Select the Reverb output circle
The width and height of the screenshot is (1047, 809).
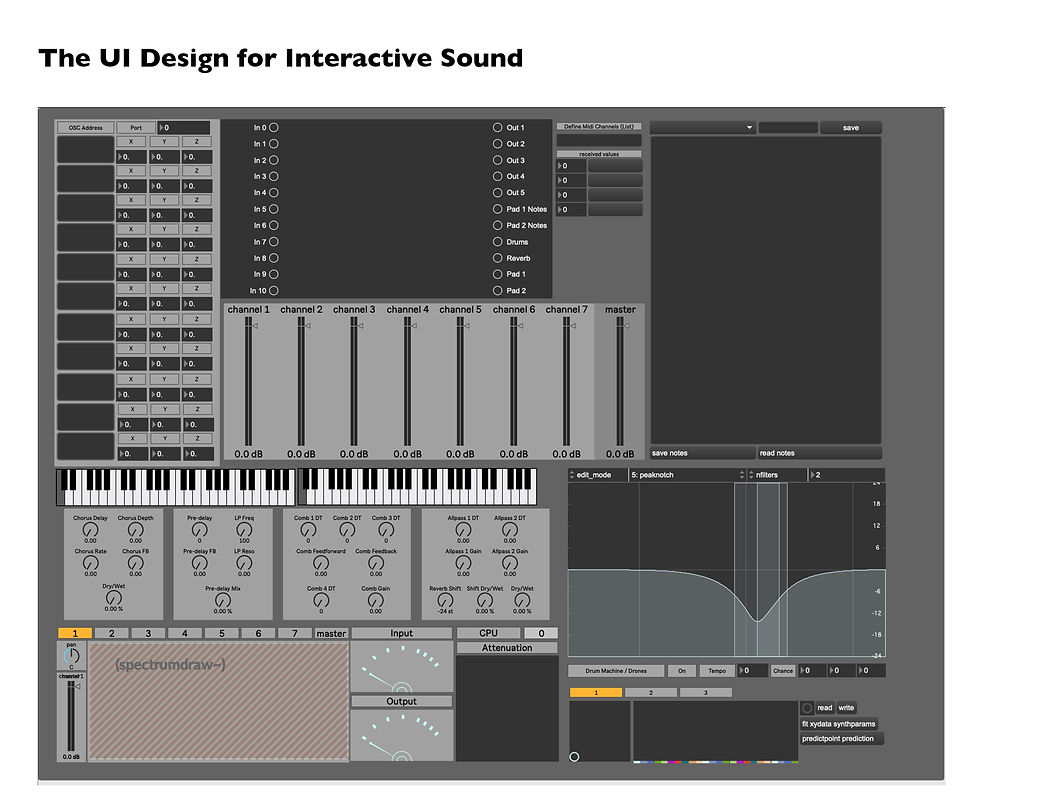497,258
